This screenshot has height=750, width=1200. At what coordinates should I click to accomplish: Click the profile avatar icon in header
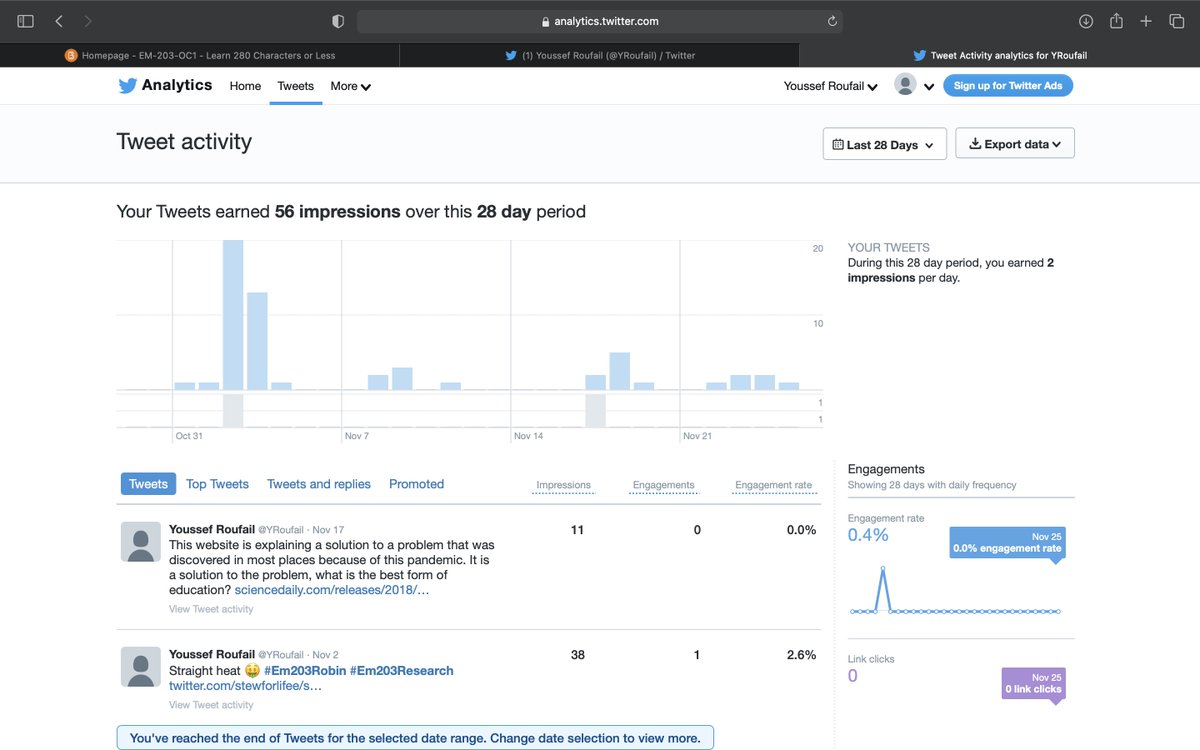(x=905, y=85)
